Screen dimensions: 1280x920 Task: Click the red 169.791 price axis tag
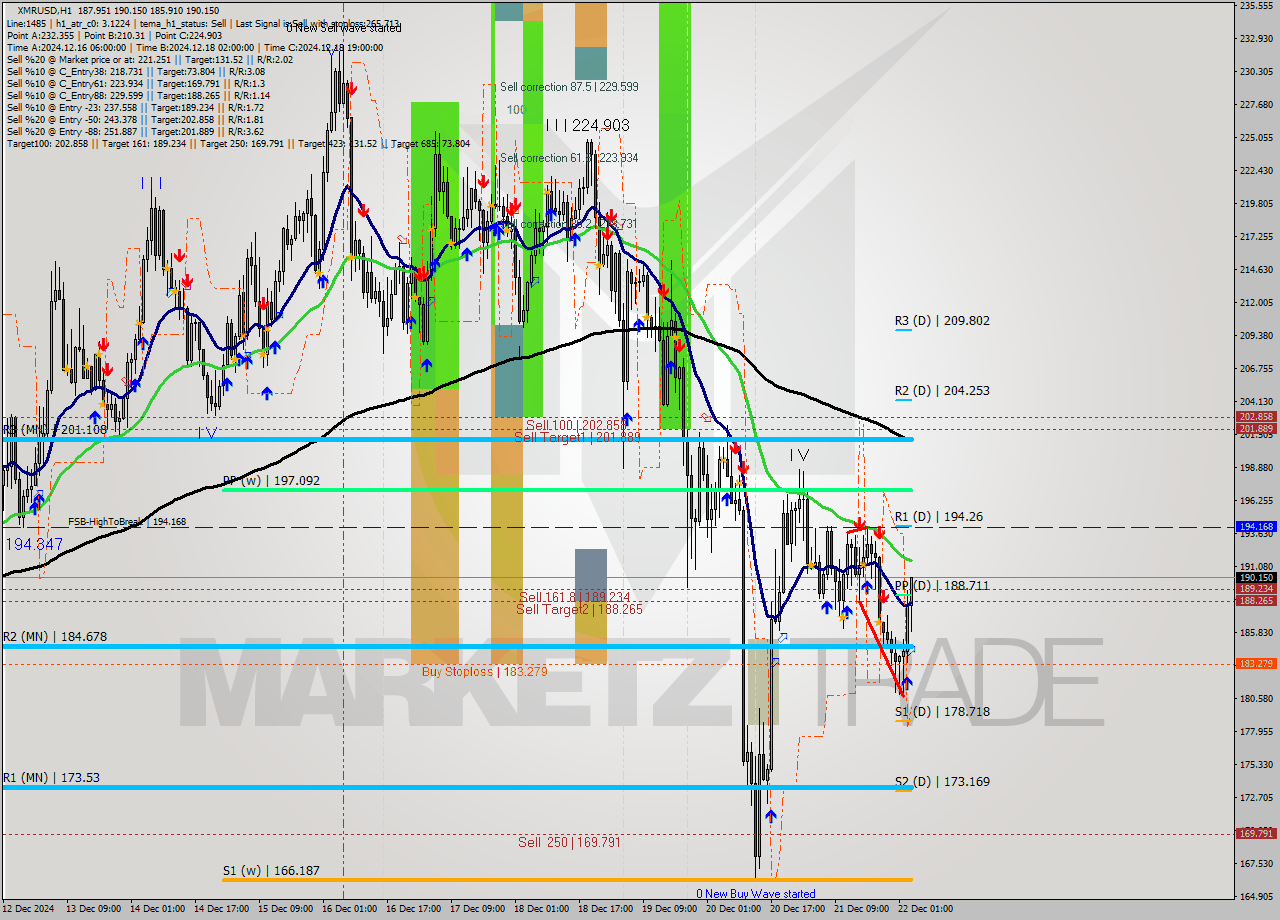click(1255, 833)
